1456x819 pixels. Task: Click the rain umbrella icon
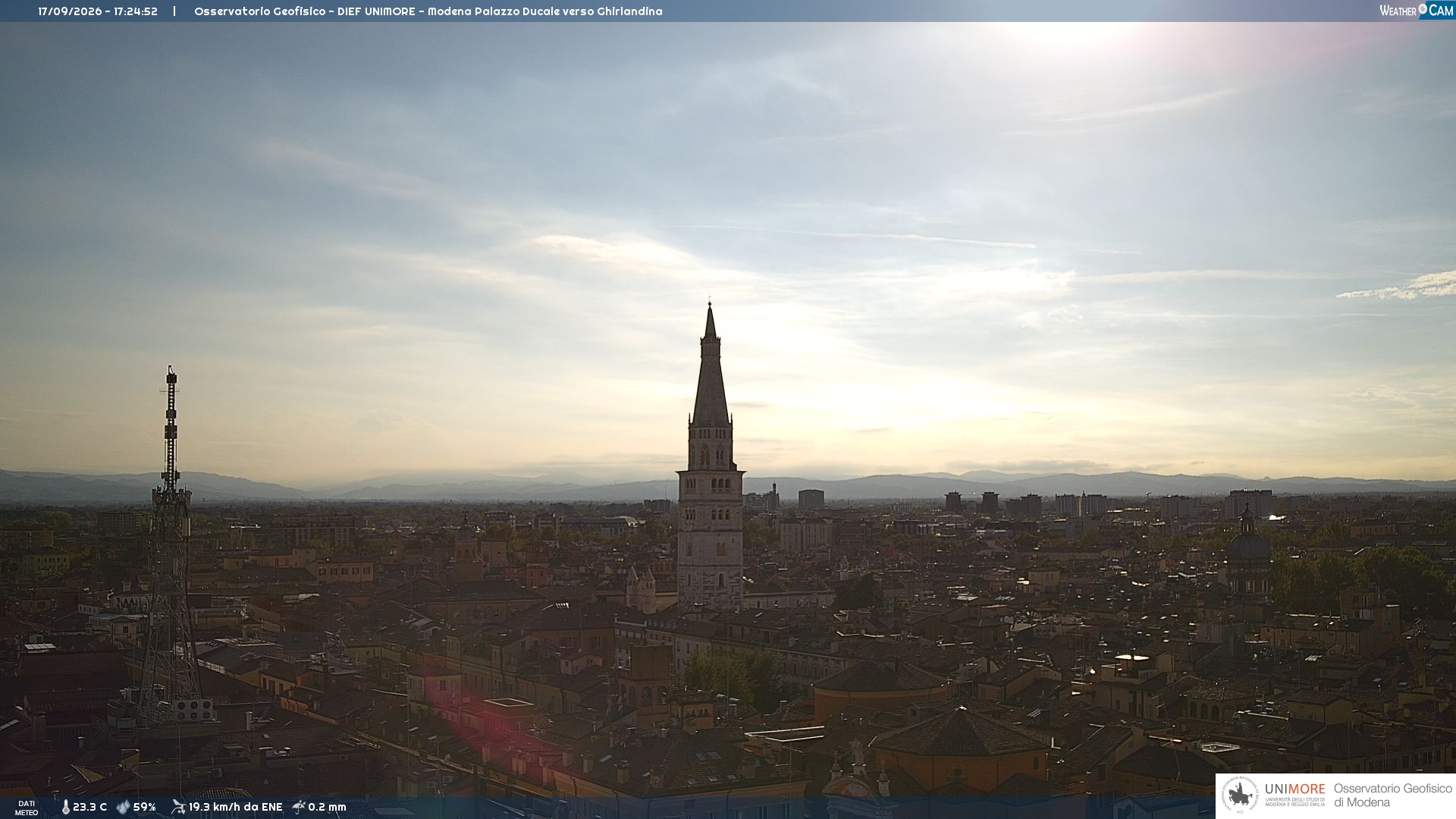coord(299,807)
